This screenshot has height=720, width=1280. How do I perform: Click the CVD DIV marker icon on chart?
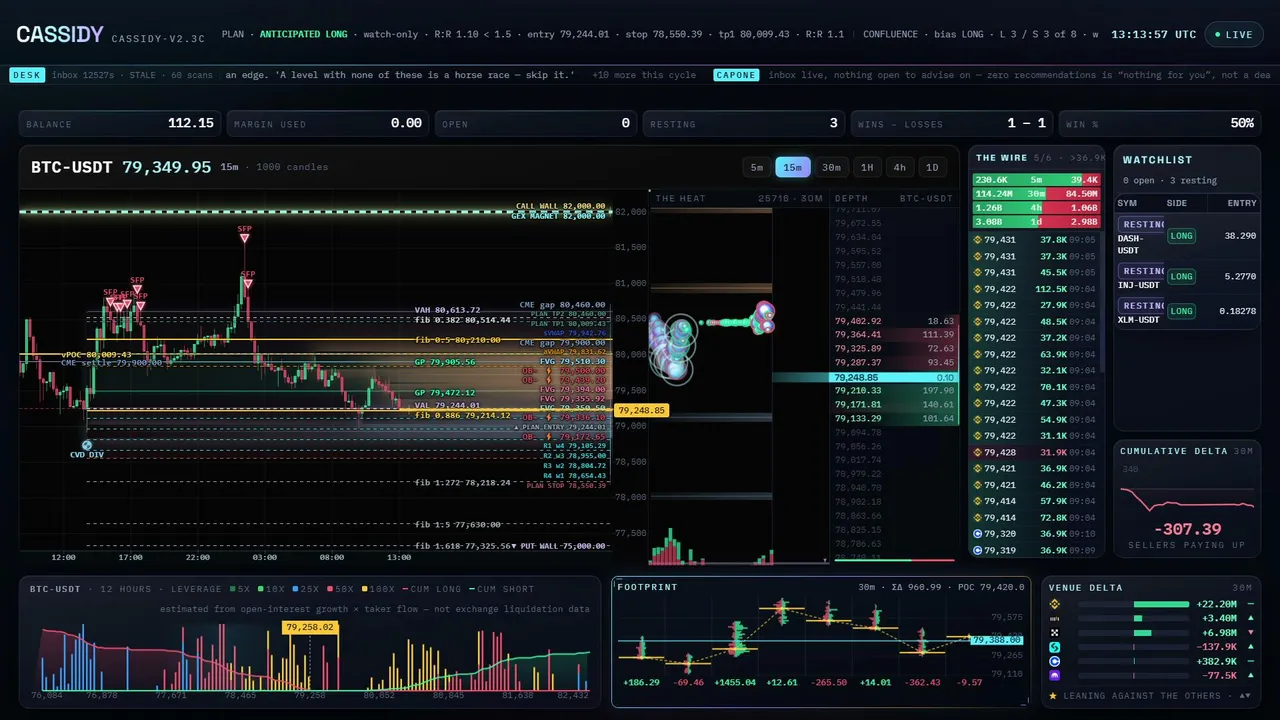click(87, 445)
